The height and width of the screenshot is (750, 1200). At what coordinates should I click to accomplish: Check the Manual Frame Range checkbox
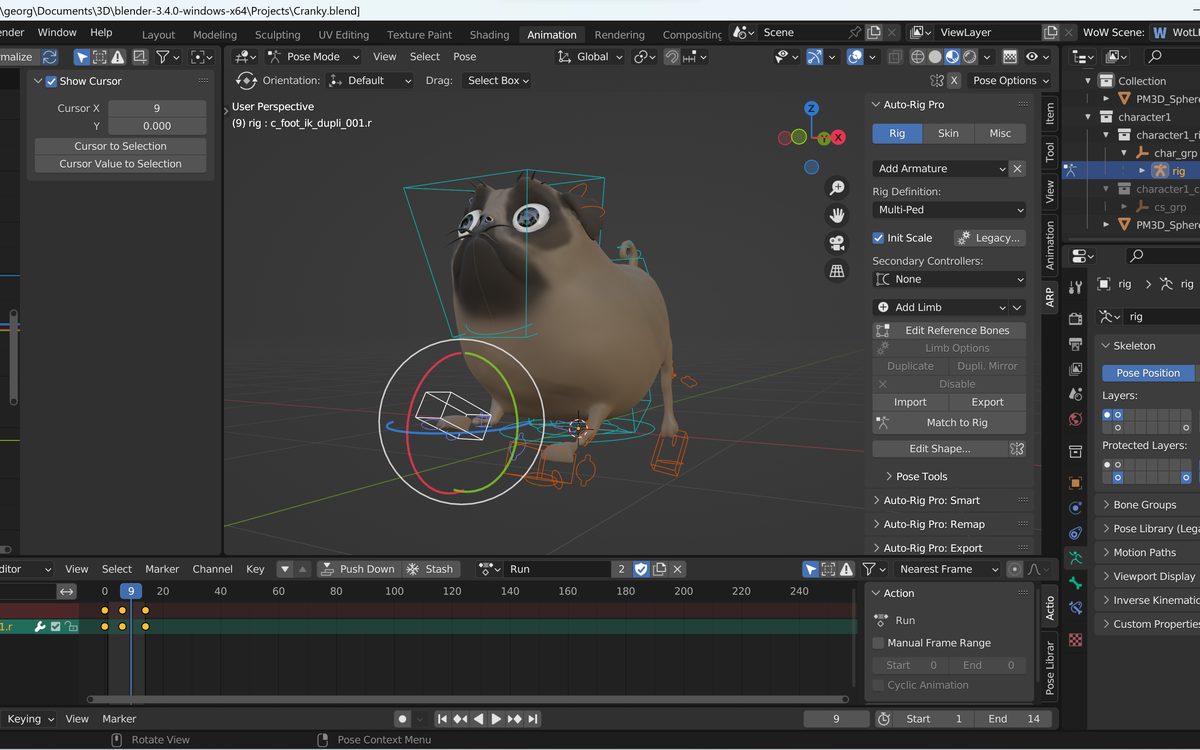878,643
